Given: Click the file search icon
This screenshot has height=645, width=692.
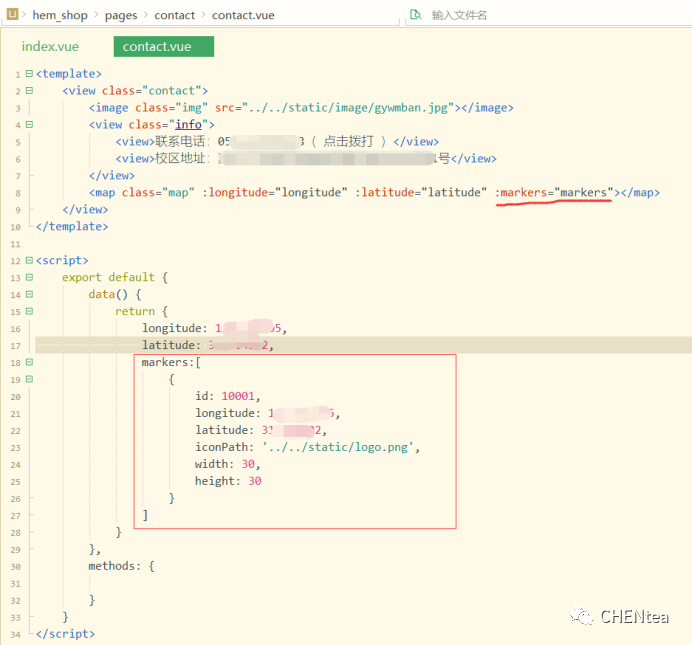Looking at the screenshot, I should [415, 15].
